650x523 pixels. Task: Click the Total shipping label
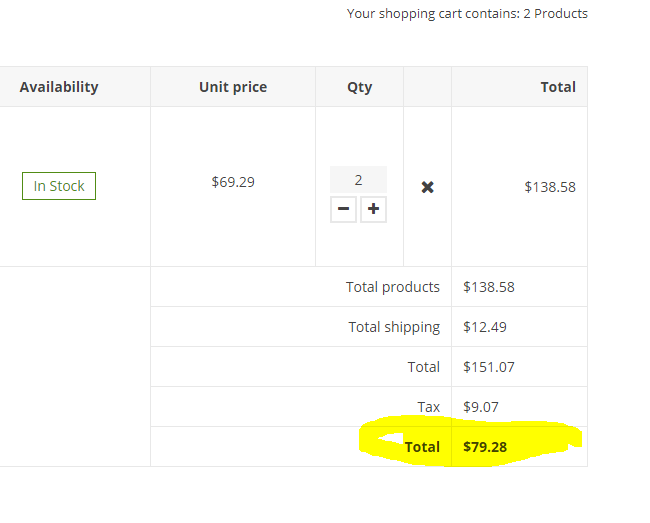[x=393, y=327]
